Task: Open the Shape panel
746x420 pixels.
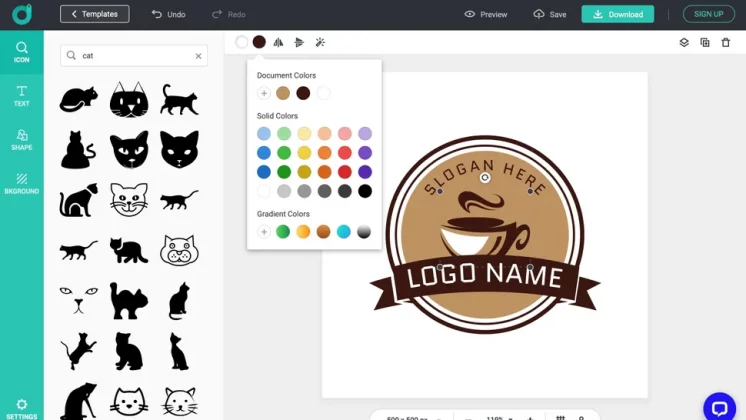Action: (21, 140)
